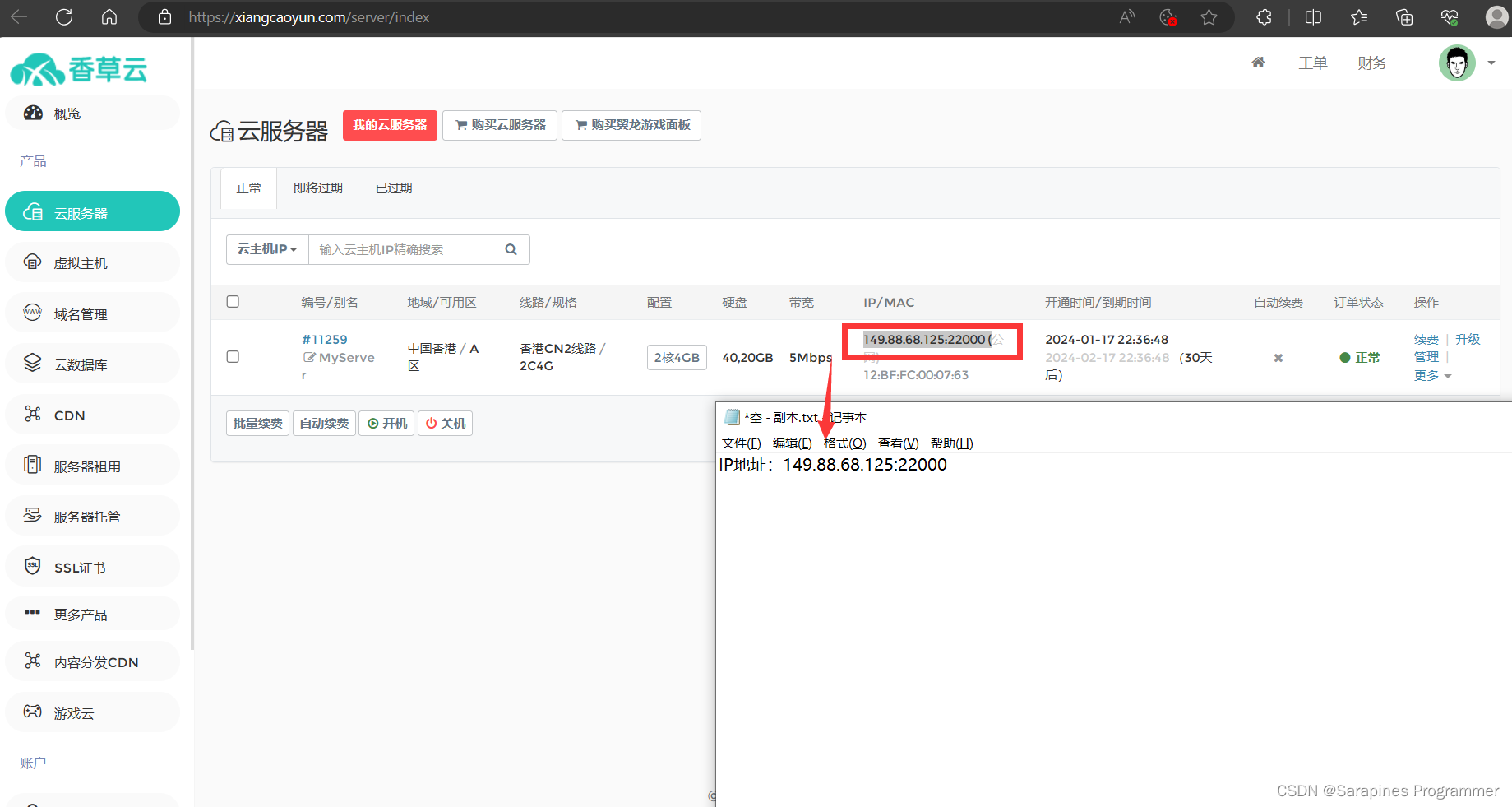Click the 批量续费 button
This screenshot has height=807, width=1512.
257,423
